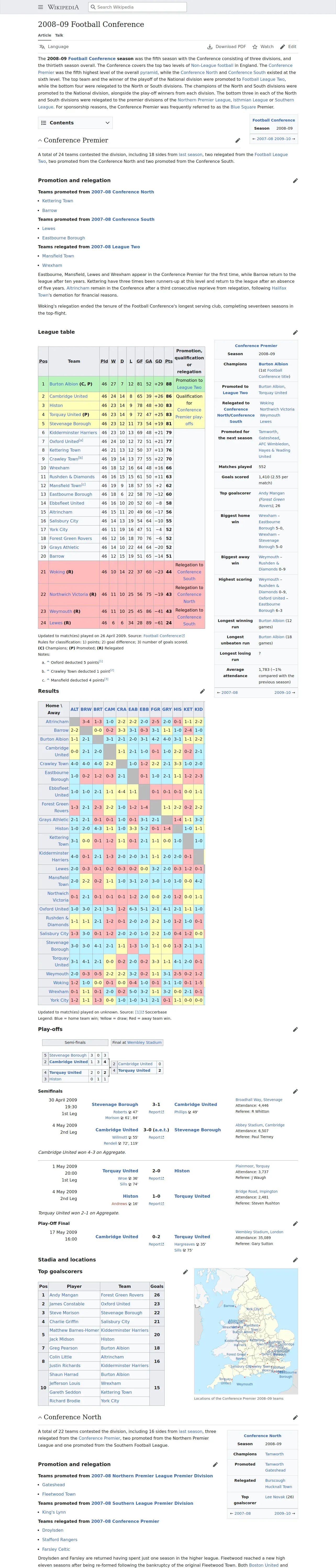Screen dimensions: 336x1568
Task: Open Oxford deducted points footnote [1]
Action: [x=101, y=661]
